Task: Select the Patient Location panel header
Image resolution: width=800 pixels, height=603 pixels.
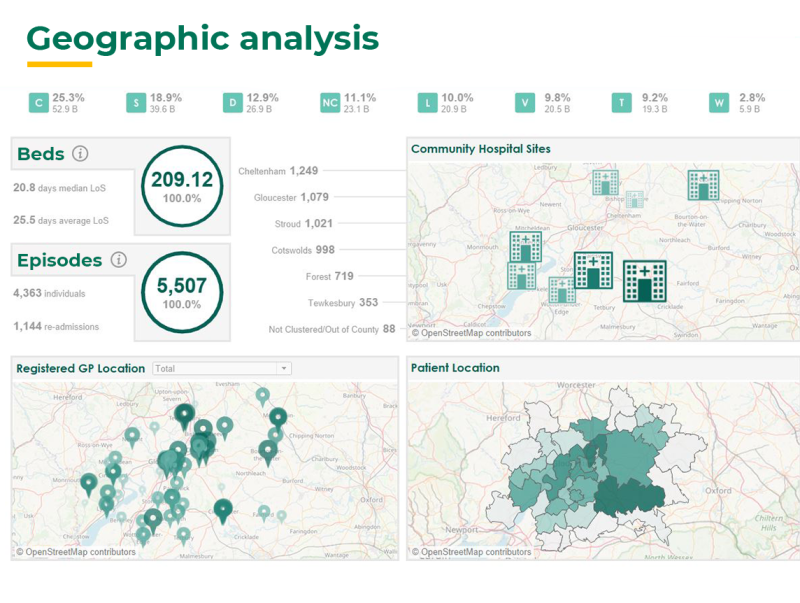Action: (453, 368)
